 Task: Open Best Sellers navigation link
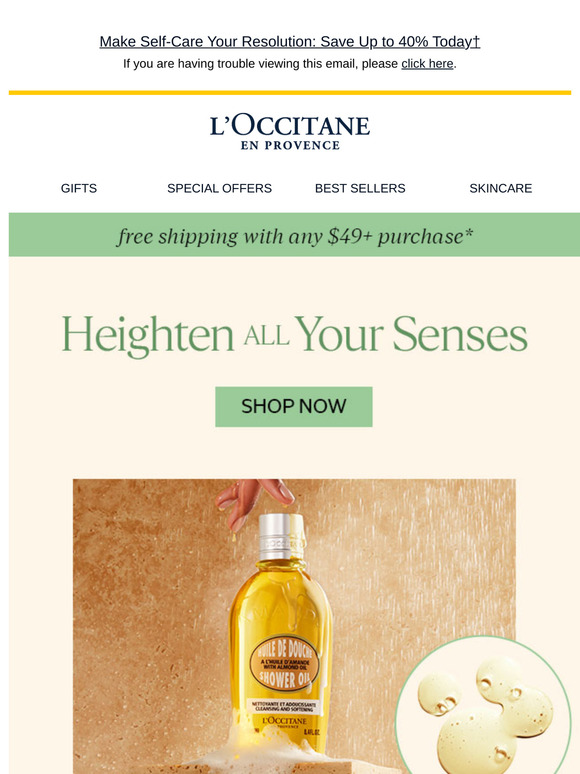point(360,188)
